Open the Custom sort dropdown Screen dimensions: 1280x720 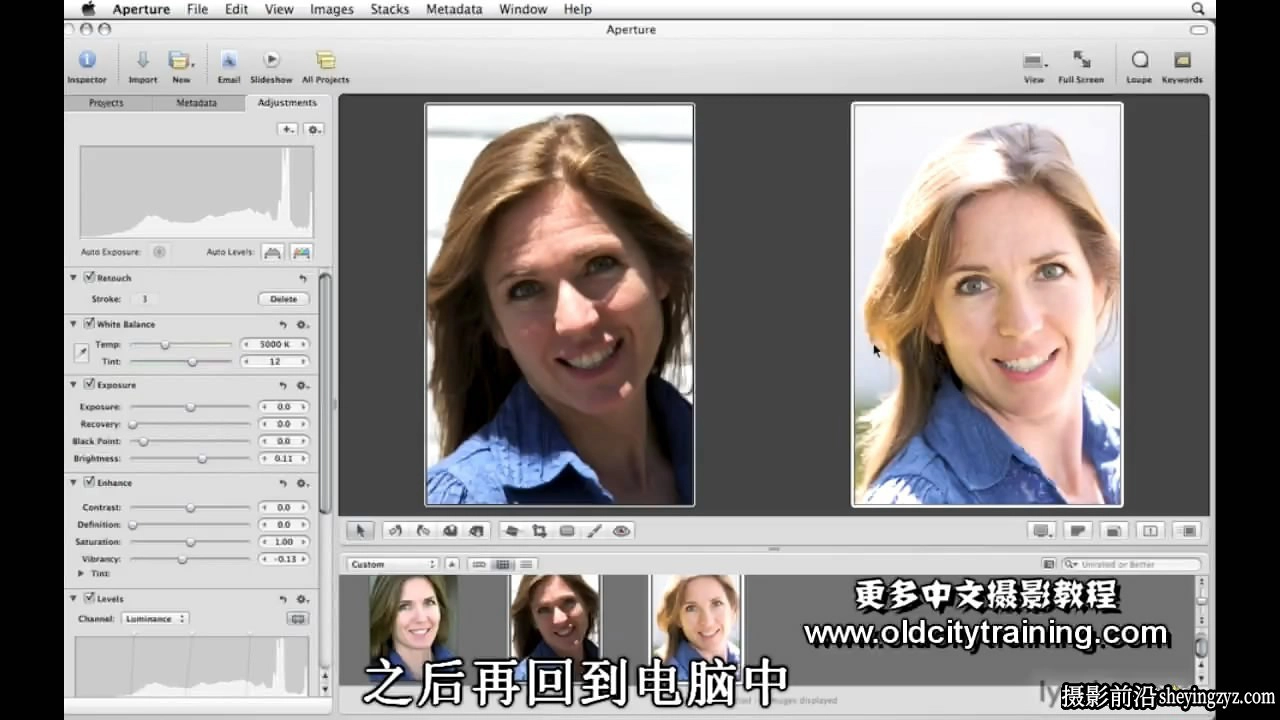393,564
